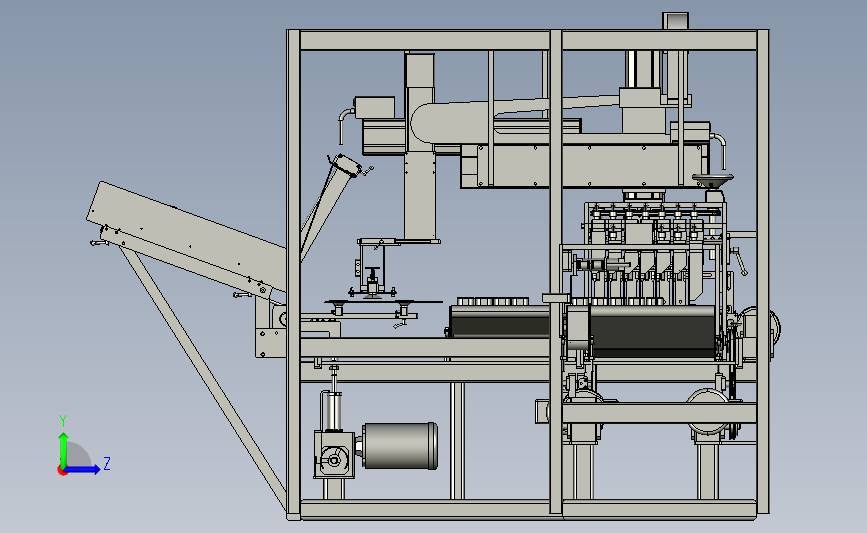The image size is (867, 533).
Task: Select the diagonal support brace under the chute
Action: coord(204,377)
